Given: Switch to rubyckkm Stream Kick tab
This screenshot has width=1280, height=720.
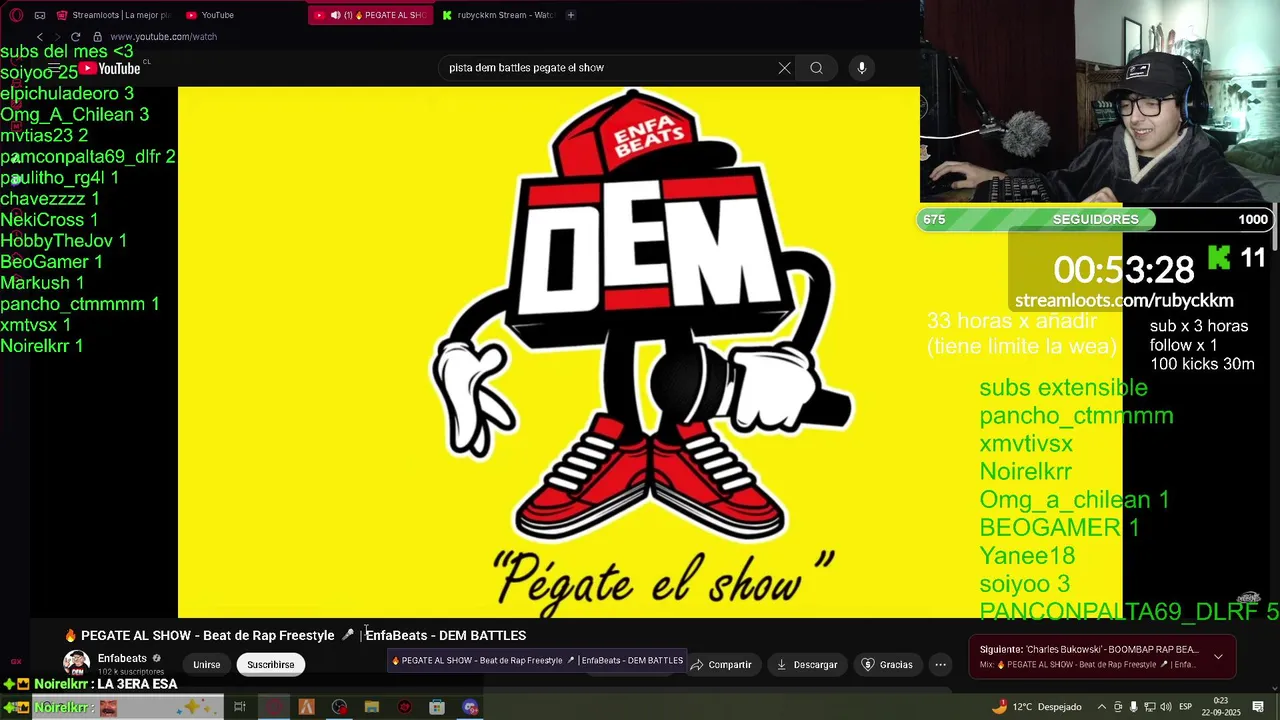Looking at the screenshot, I should pos(498,15).
